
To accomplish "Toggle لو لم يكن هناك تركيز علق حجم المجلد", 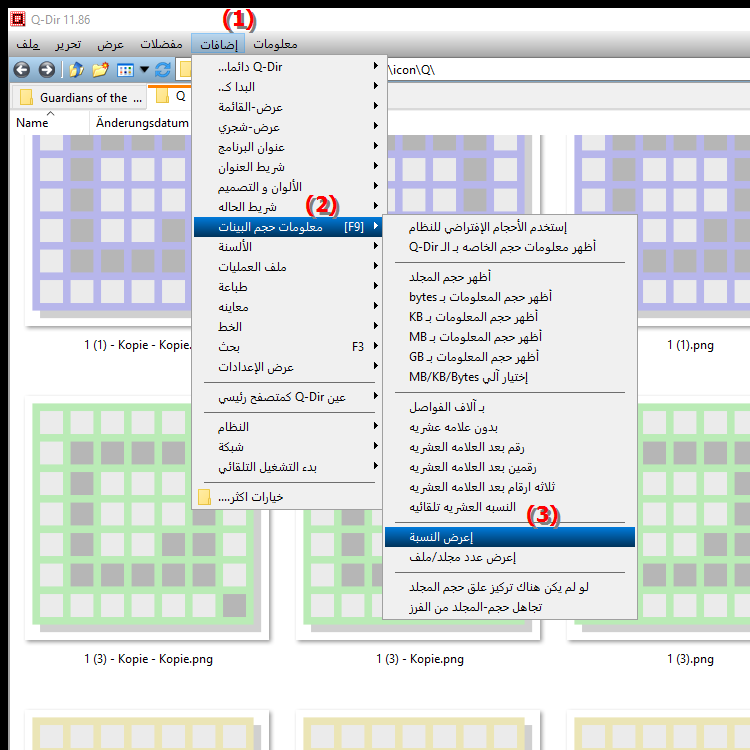I will [510, 587].
